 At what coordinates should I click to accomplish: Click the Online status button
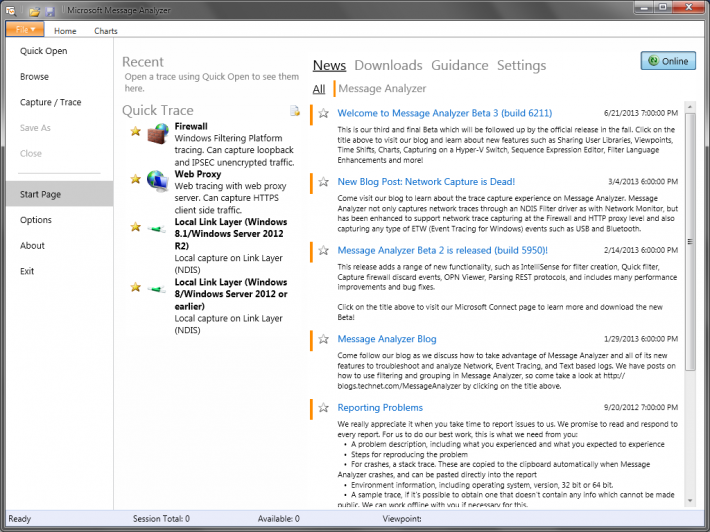tap(668, 61)
